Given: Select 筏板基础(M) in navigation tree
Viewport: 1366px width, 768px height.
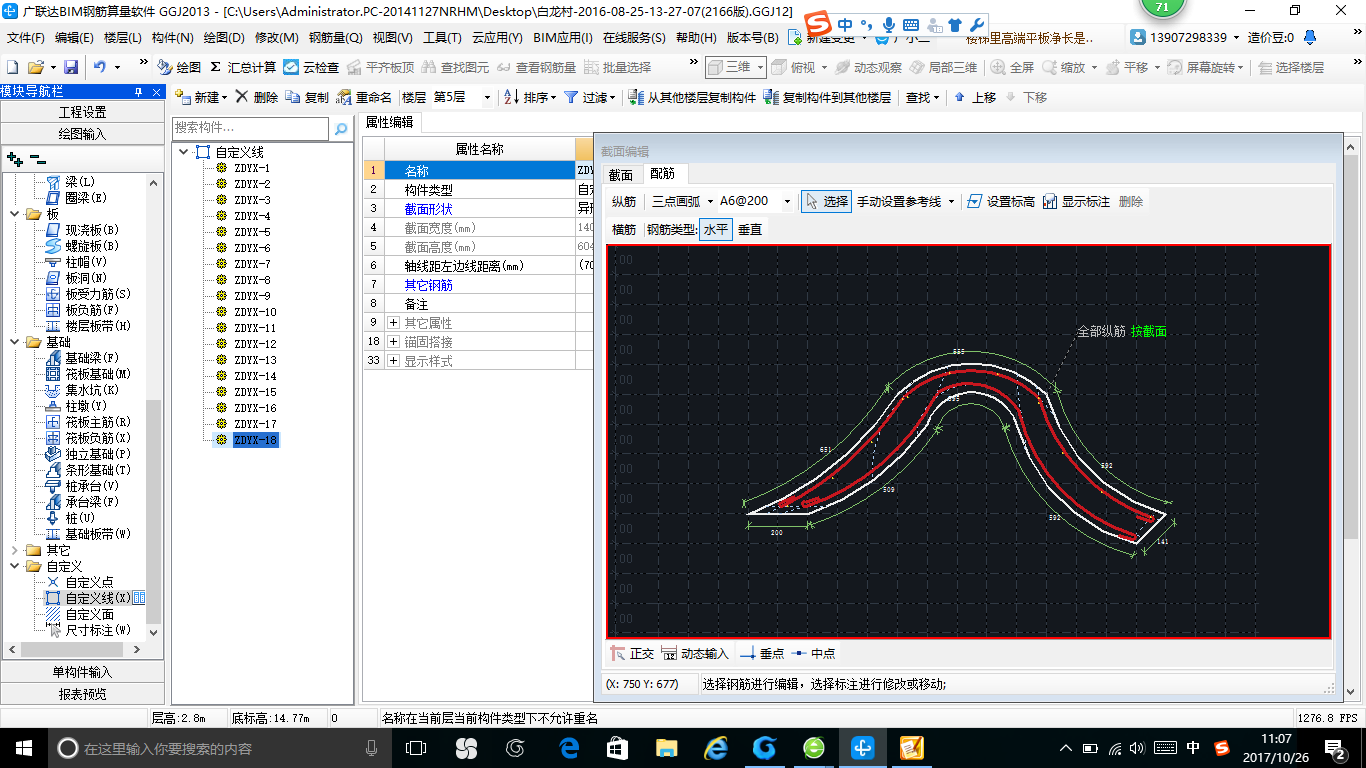Looking at the screenshot, I should coord(98,374).
